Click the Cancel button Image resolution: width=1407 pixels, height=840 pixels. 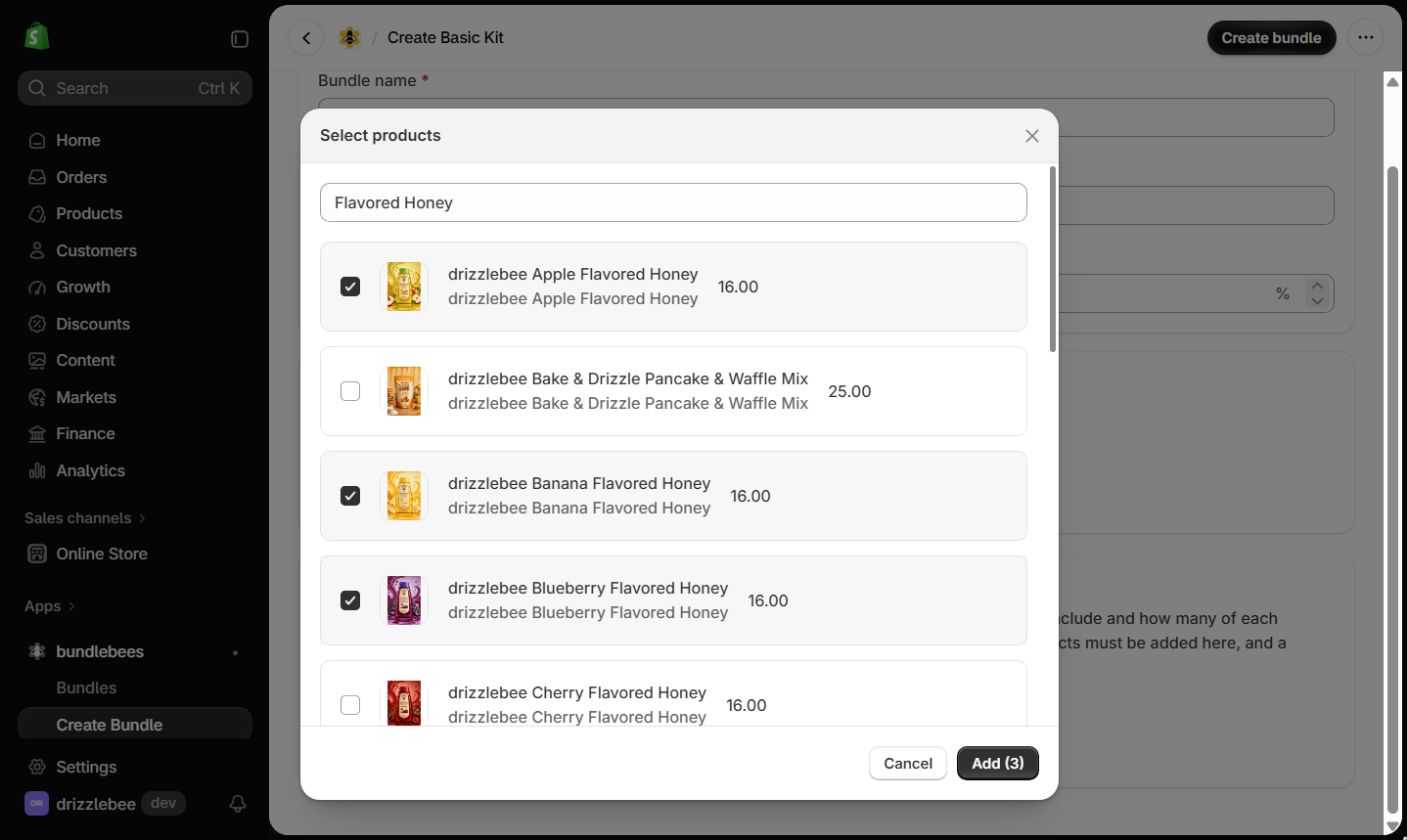tap(908, 763)
